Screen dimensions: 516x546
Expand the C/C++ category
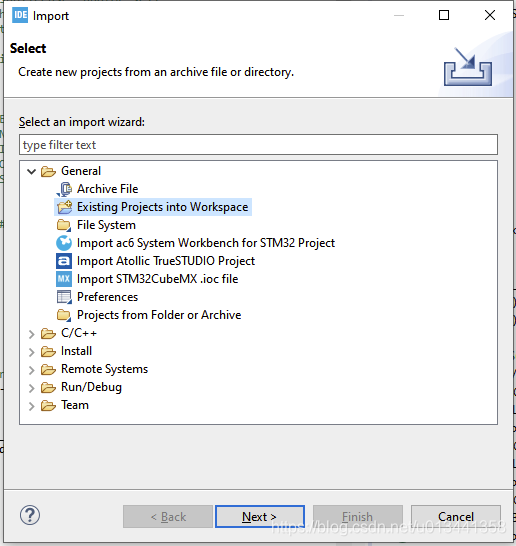pyautogui.click(x=32, y=334)
